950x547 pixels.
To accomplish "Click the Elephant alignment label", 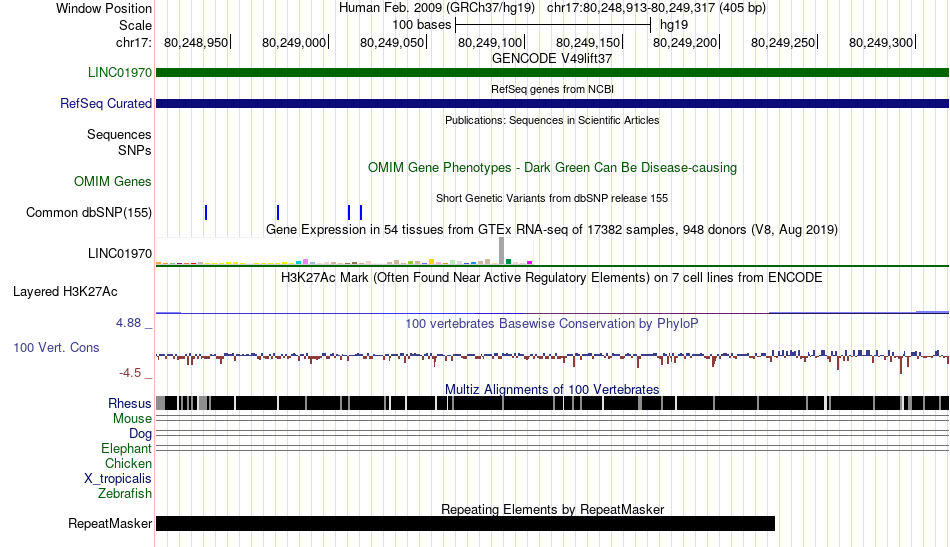I will click(126, 449).
